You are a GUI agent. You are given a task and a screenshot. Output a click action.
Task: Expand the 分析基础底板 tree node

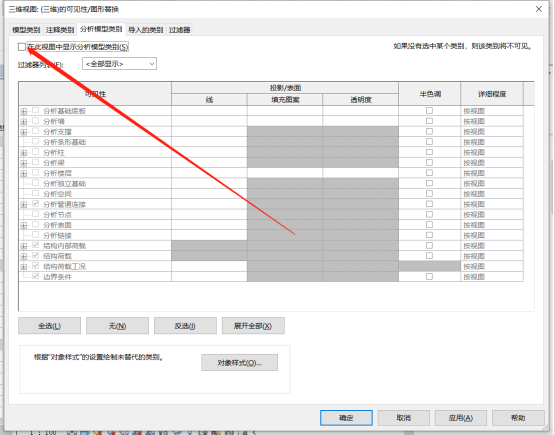click(x=24, y=111)
